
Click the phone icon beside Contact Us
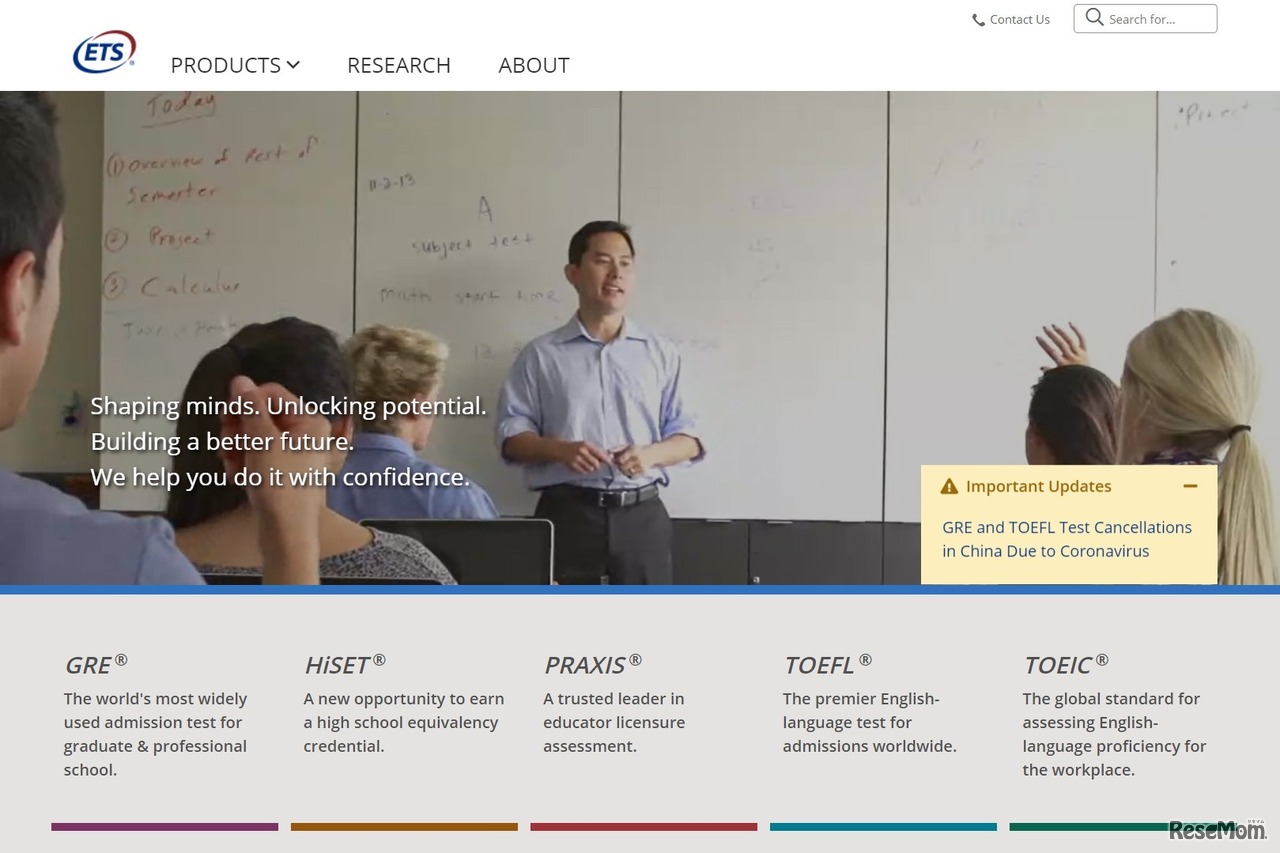(x=978, y=19)
